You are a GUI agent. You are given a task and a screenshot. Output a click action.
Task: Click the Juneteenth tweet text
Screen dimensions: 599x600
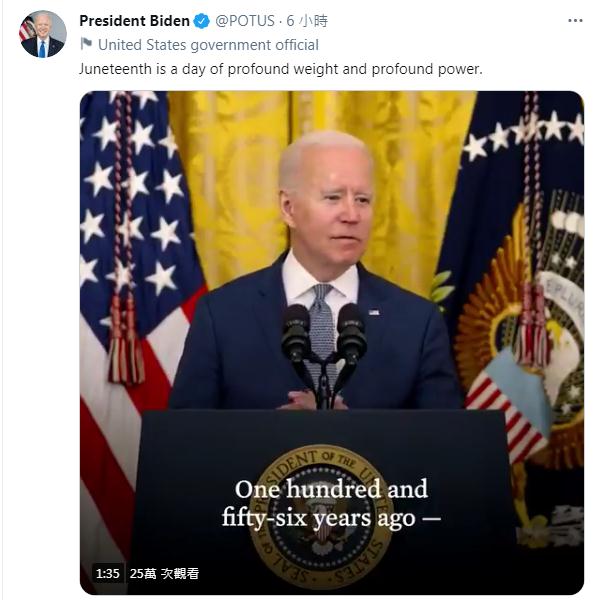[x=281, y=69]
